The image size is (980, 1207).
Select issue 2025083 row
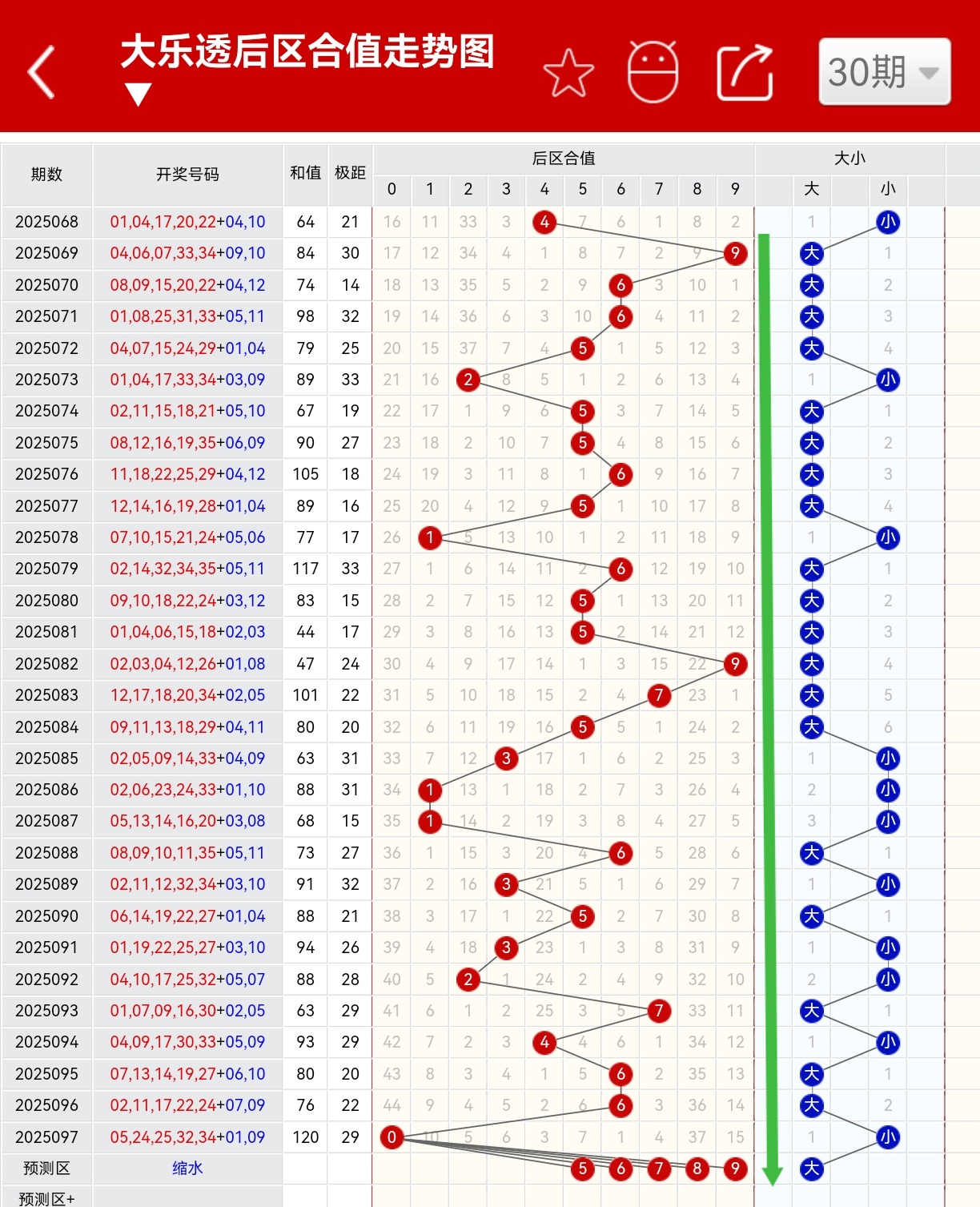tap(46, 695)
